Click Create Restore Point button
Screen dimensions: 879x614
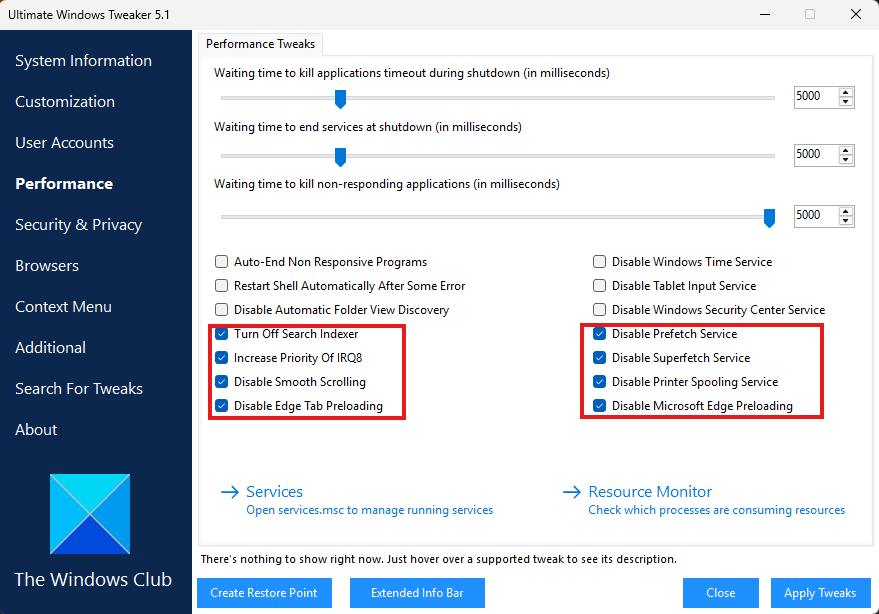[x=264, y=593]
